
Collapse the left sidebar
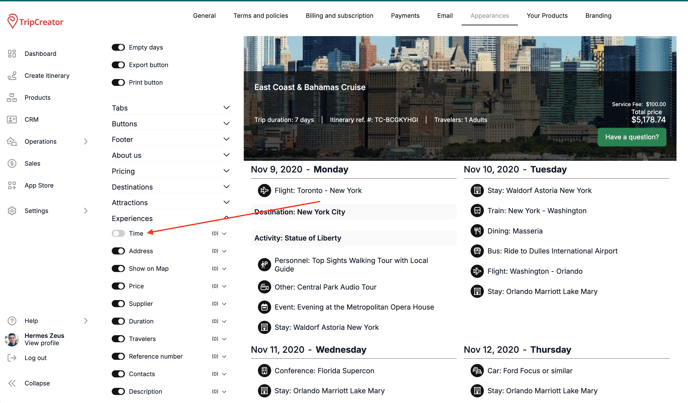point(36,383)
